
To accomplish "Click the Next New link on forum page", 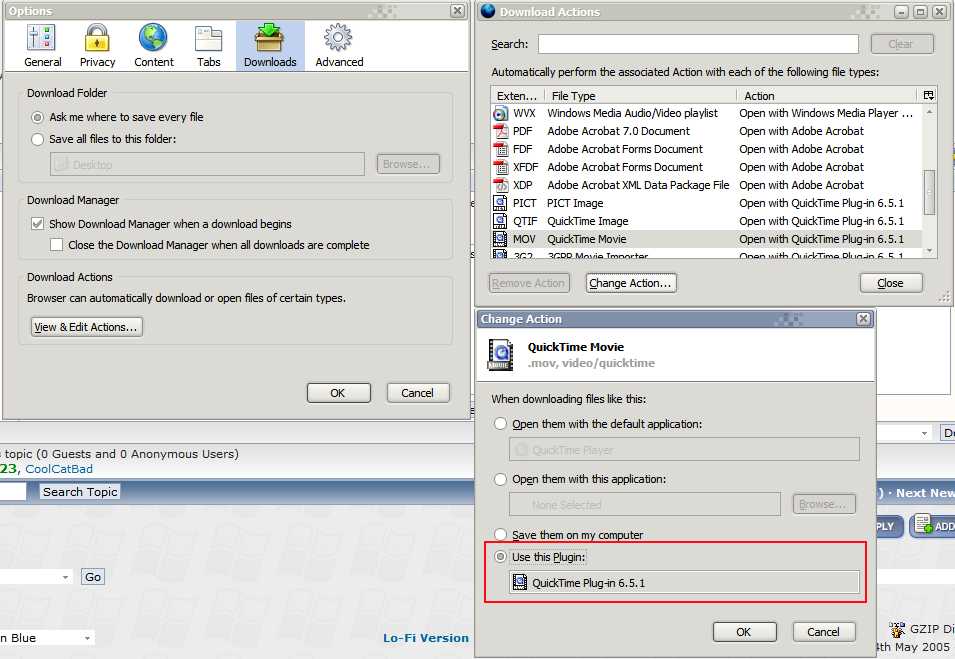I will tap(925, 493).
